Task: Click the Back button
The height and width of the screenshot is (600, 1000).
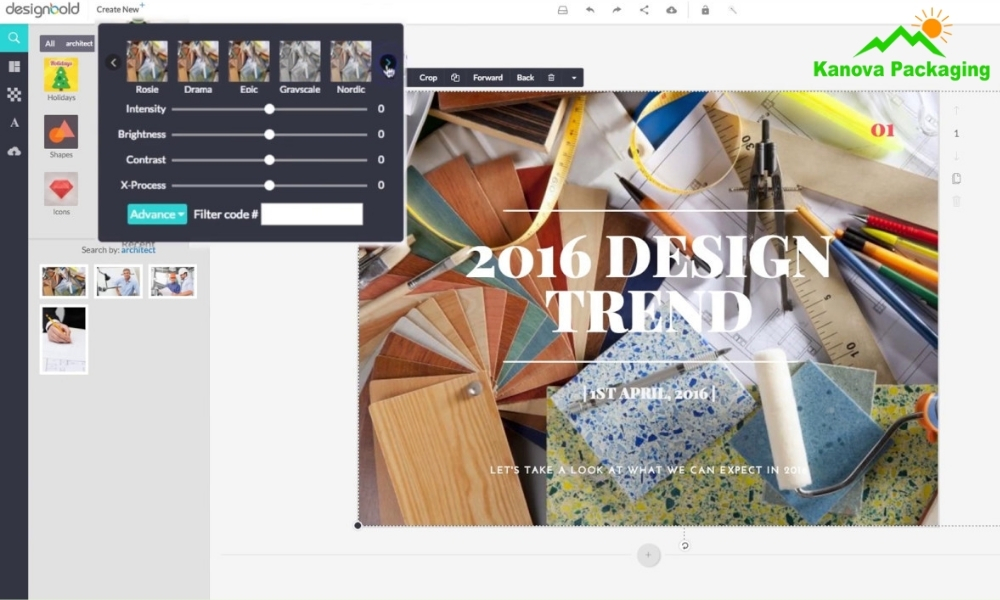Action: click(x=526, y=78)
